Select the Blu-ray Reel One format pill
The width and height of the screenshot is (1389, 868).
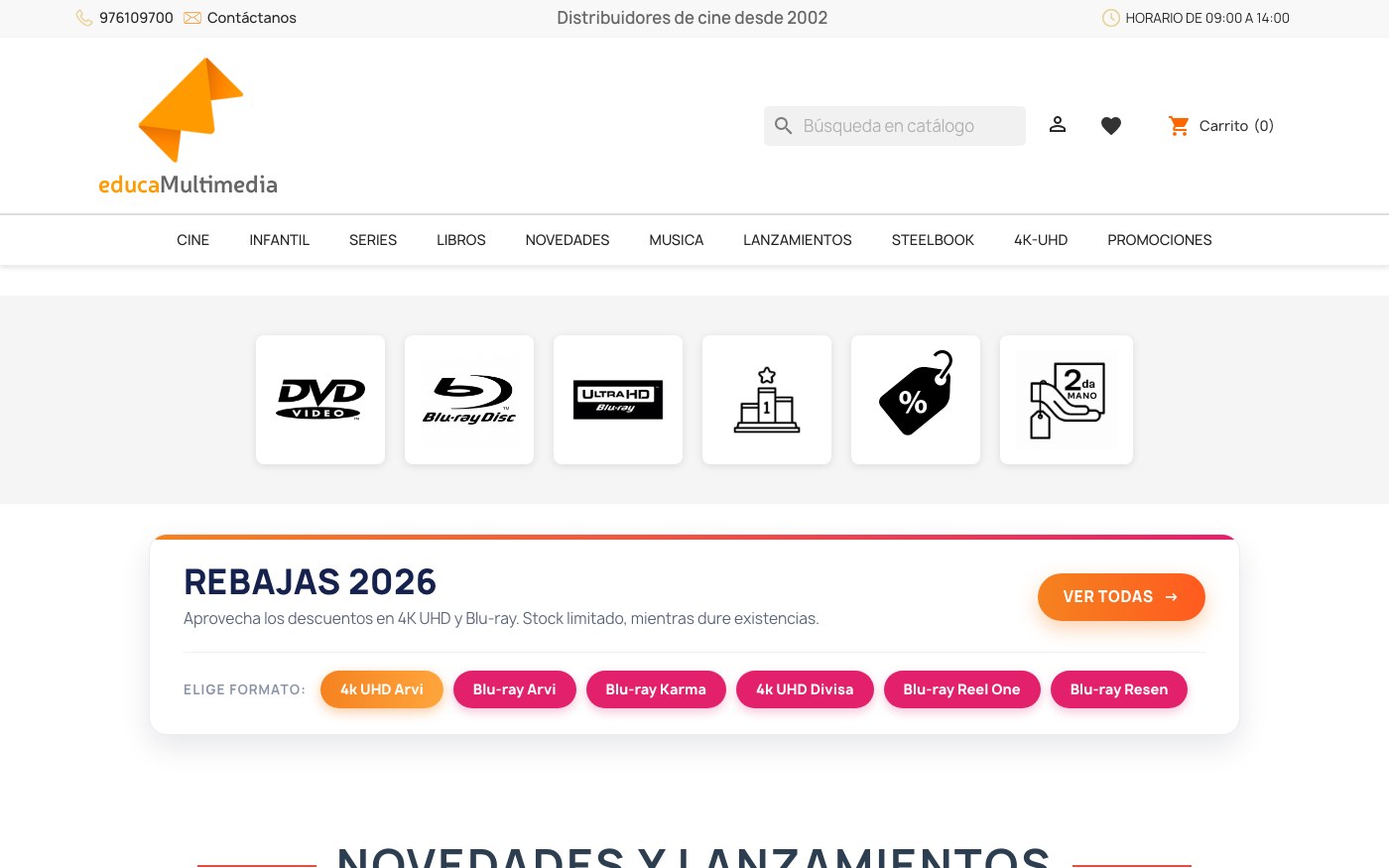tap(961, 689)
